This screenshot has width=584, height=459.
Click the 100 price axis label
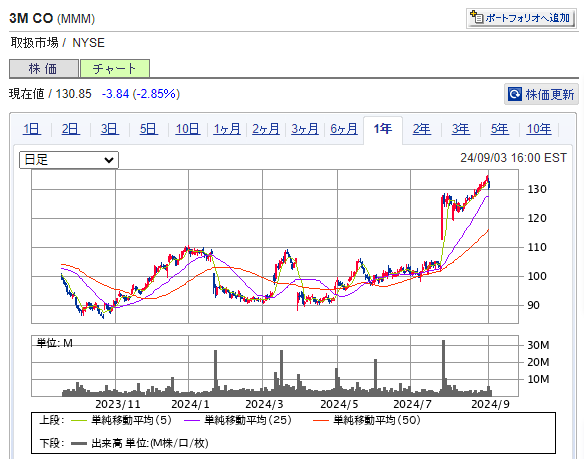pyautogui.click(x=537, y=276)
